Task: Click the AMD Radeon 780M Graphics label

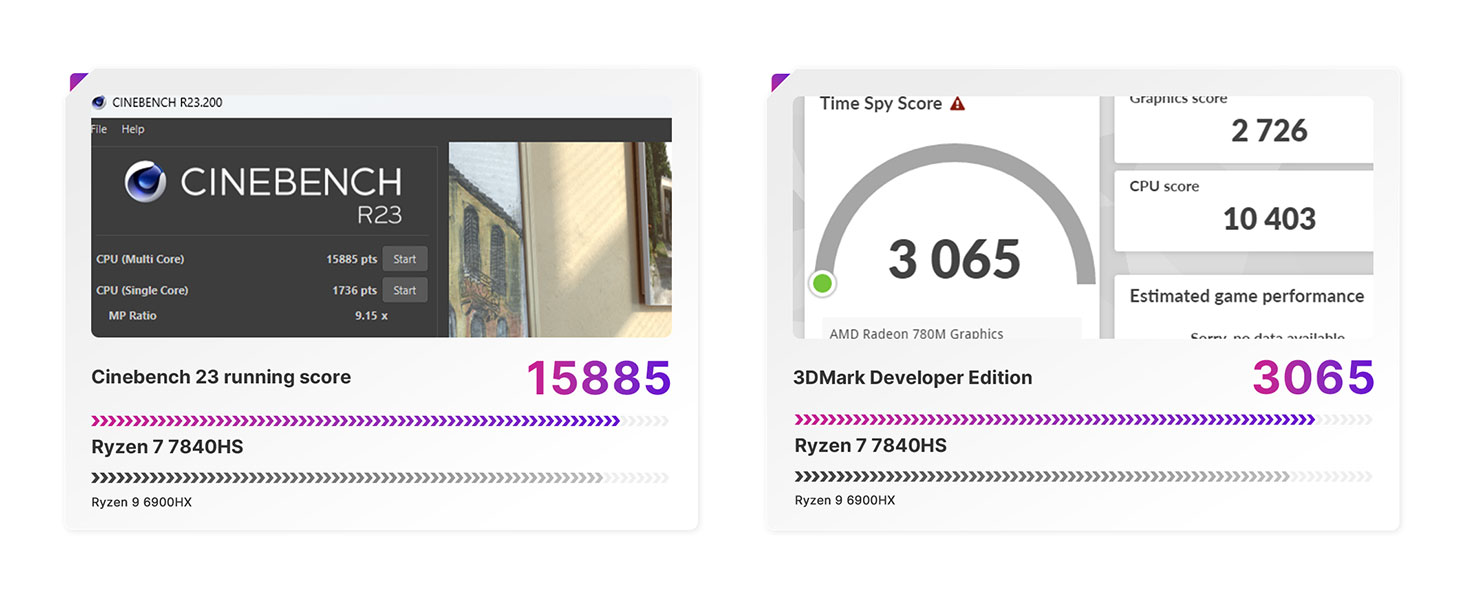Action: coord(916,334)
